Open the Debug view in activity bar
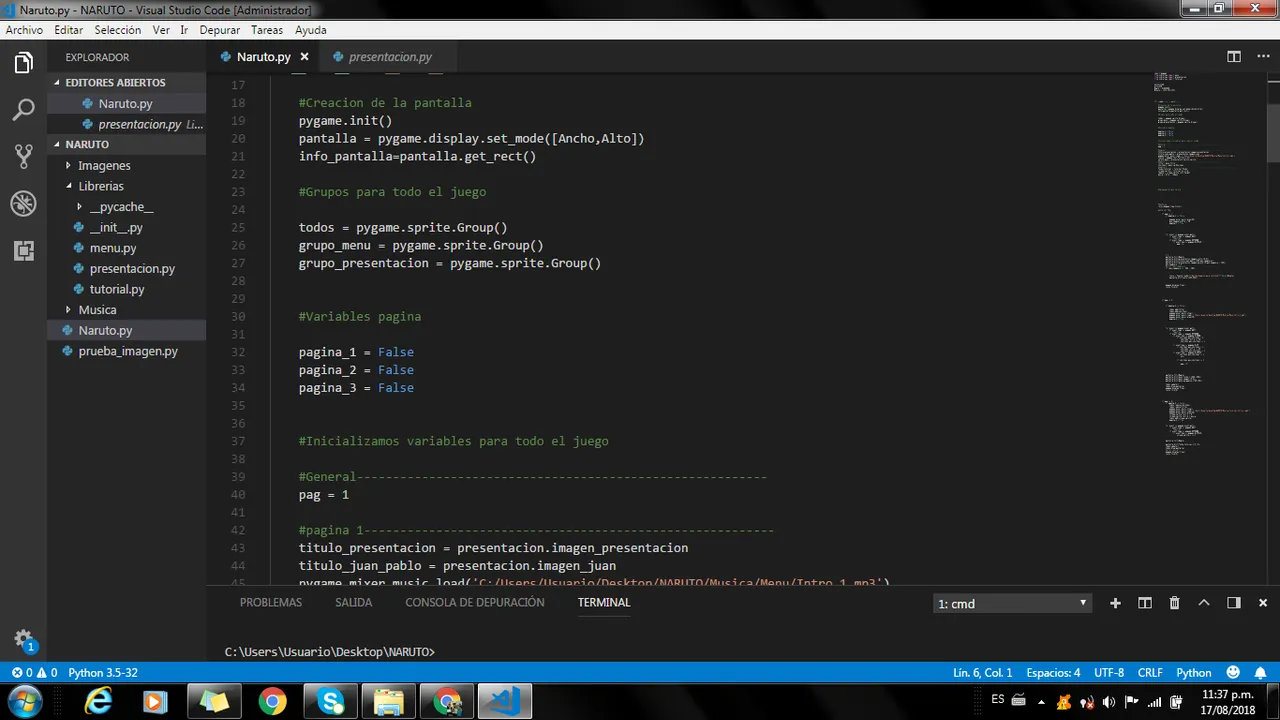Screen dimensions: 1280x720 click(23, 204)
